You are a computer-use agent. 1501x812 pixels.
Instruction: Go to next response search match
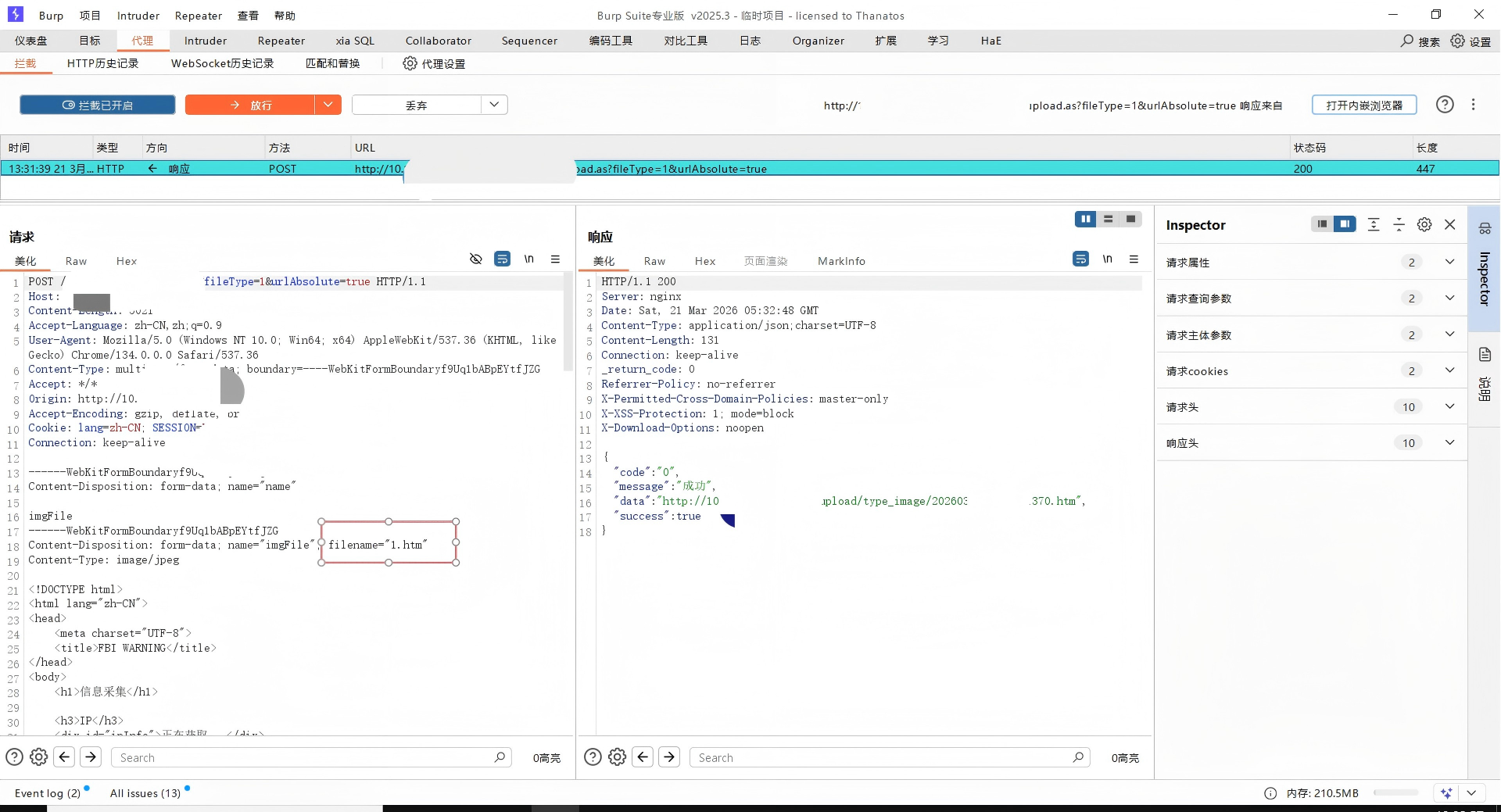pos(669,757)
